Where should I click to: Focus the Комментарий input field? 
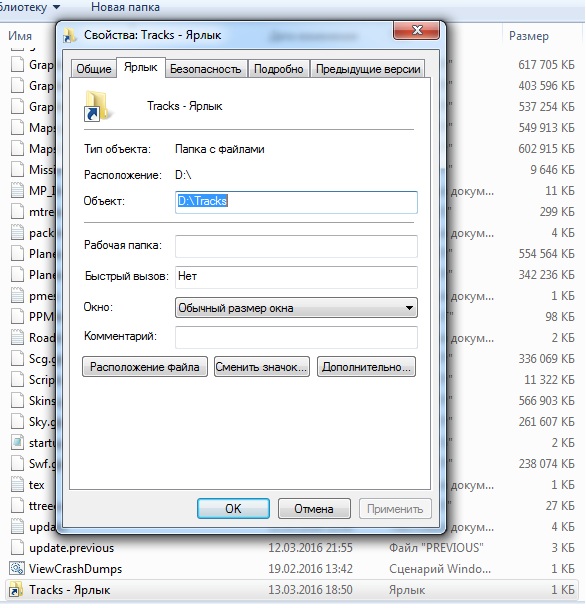pyautogui.click(x=296, y=337)
